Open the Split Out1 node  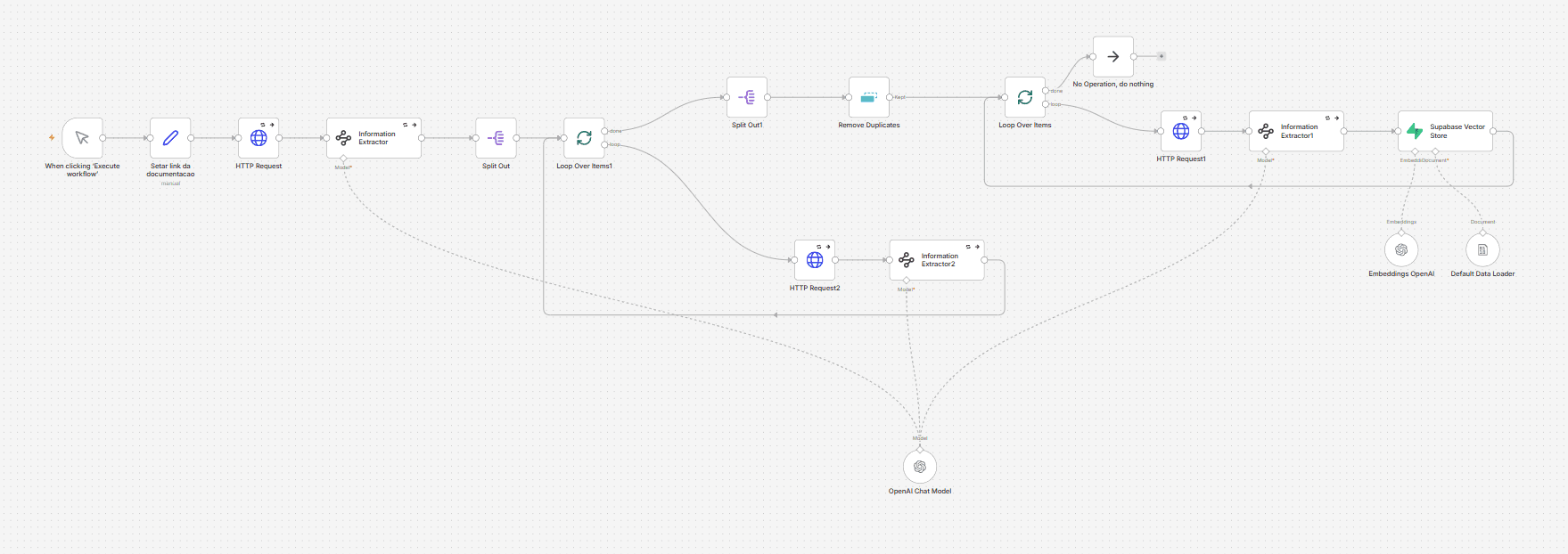pos(747,97)
